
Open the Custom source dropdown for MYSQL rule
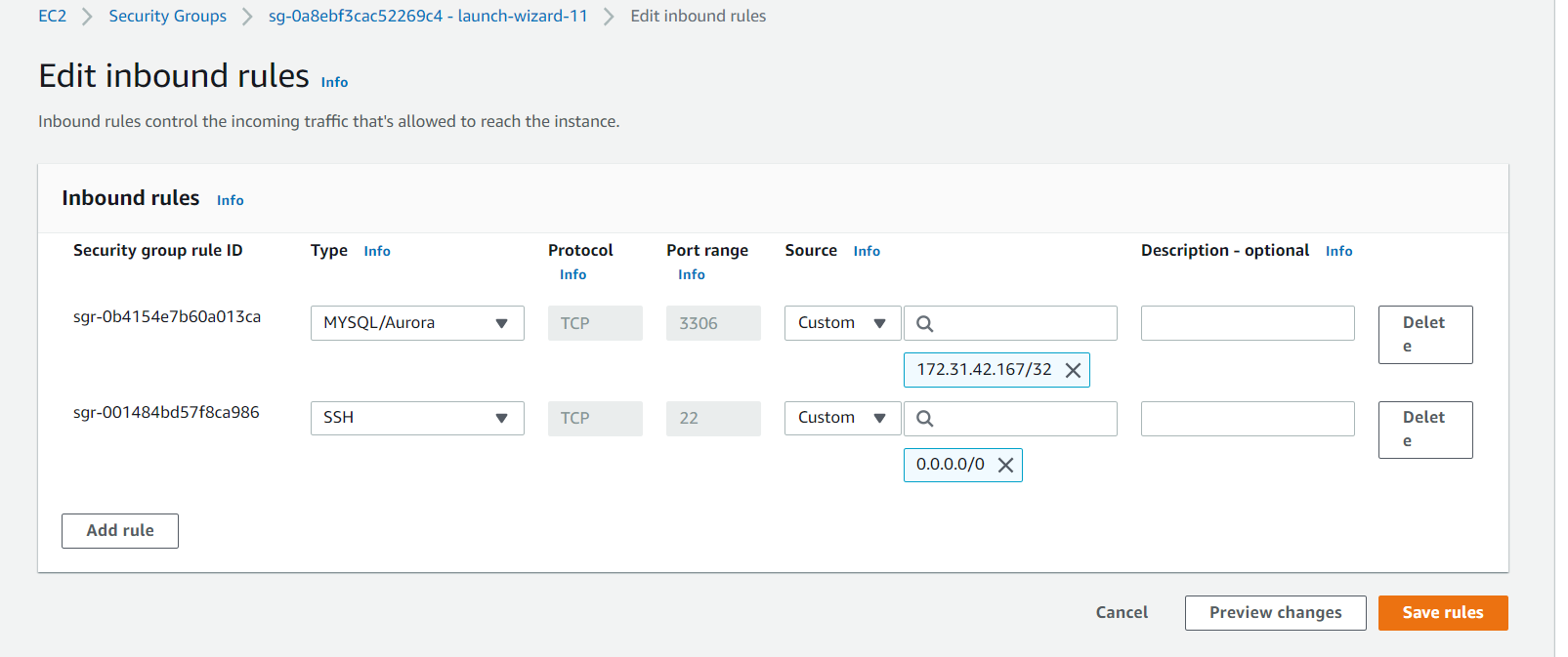click(842, 323)
